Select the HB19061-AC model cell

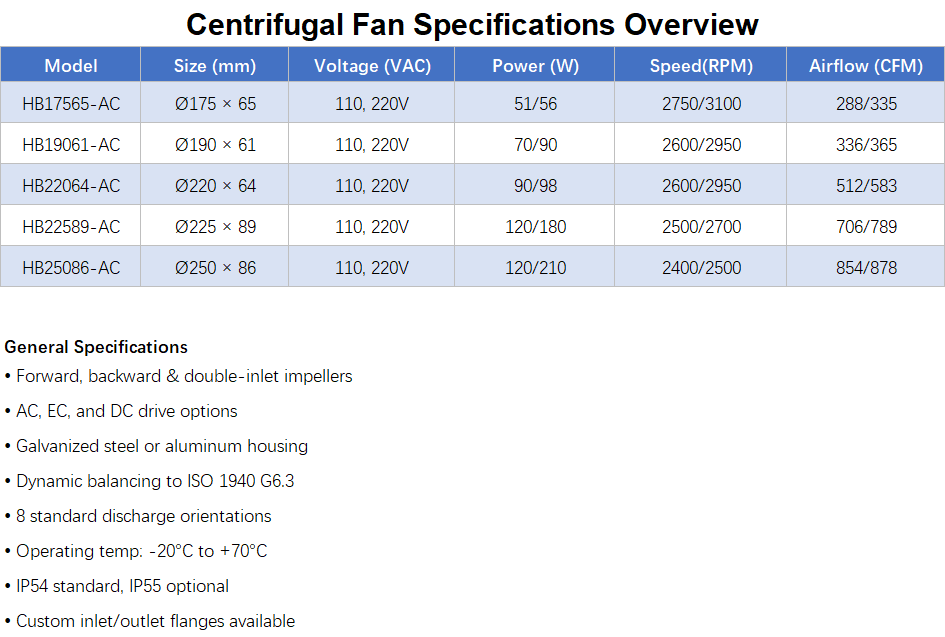click(x=71, y=144)
